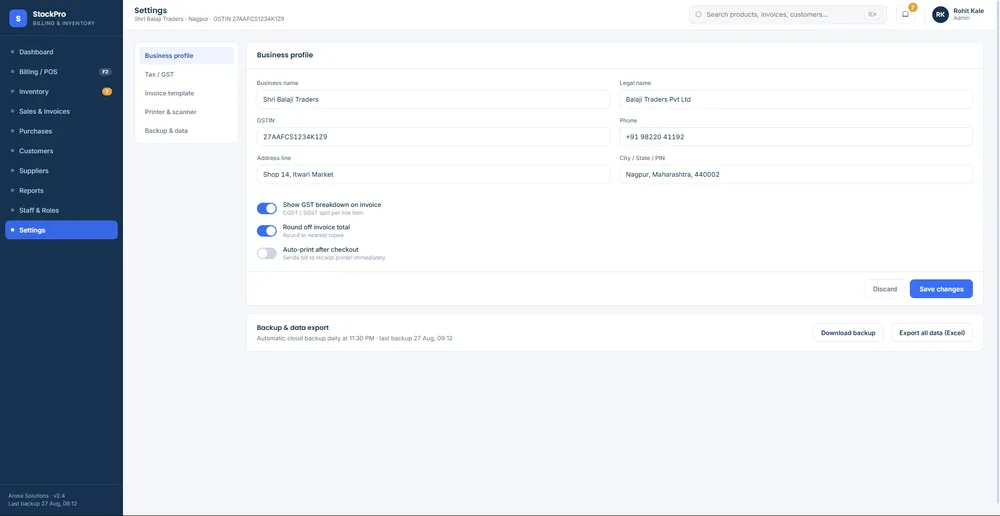Open the notifications bell icon
The height and width of the screenshot is (516, 1000).
906,14
